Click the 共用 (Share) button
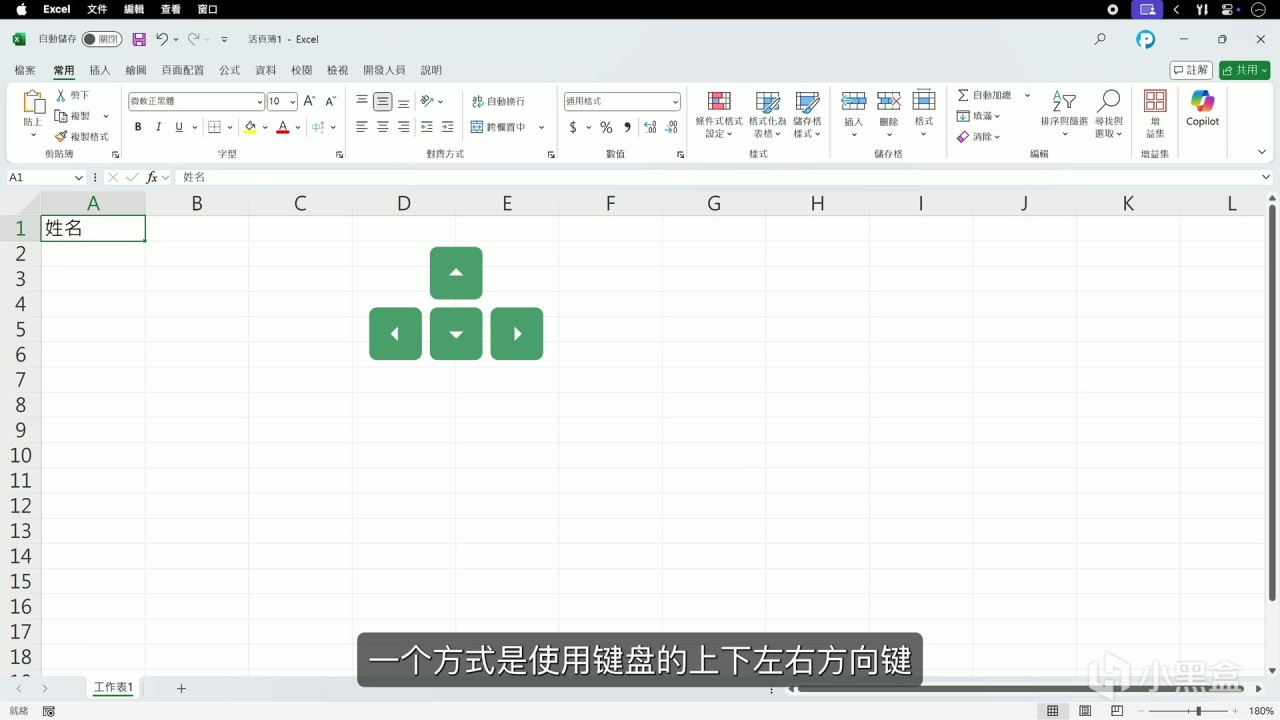This screenshot has width=1280, height=720. point(1244,70)
